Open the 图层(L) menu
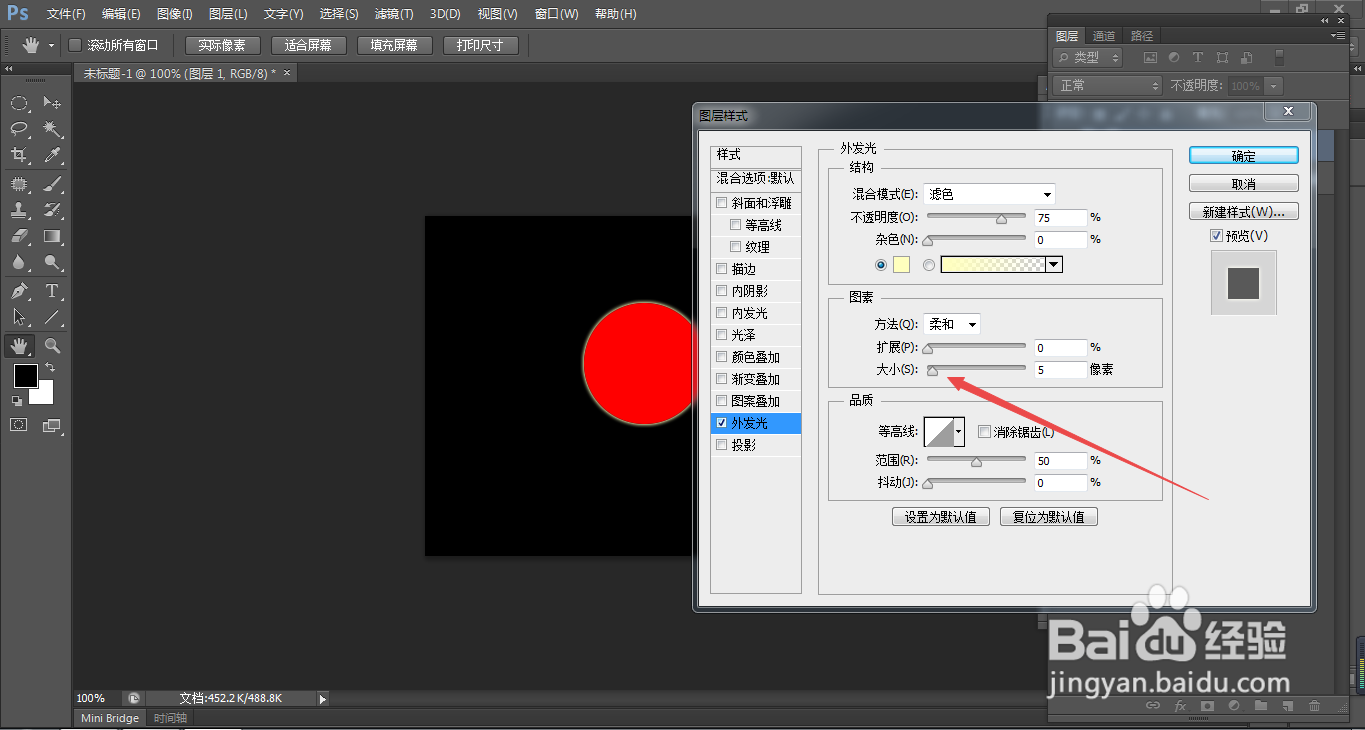The height and width of the screenshot is (730, 1365). pos(228,14)
